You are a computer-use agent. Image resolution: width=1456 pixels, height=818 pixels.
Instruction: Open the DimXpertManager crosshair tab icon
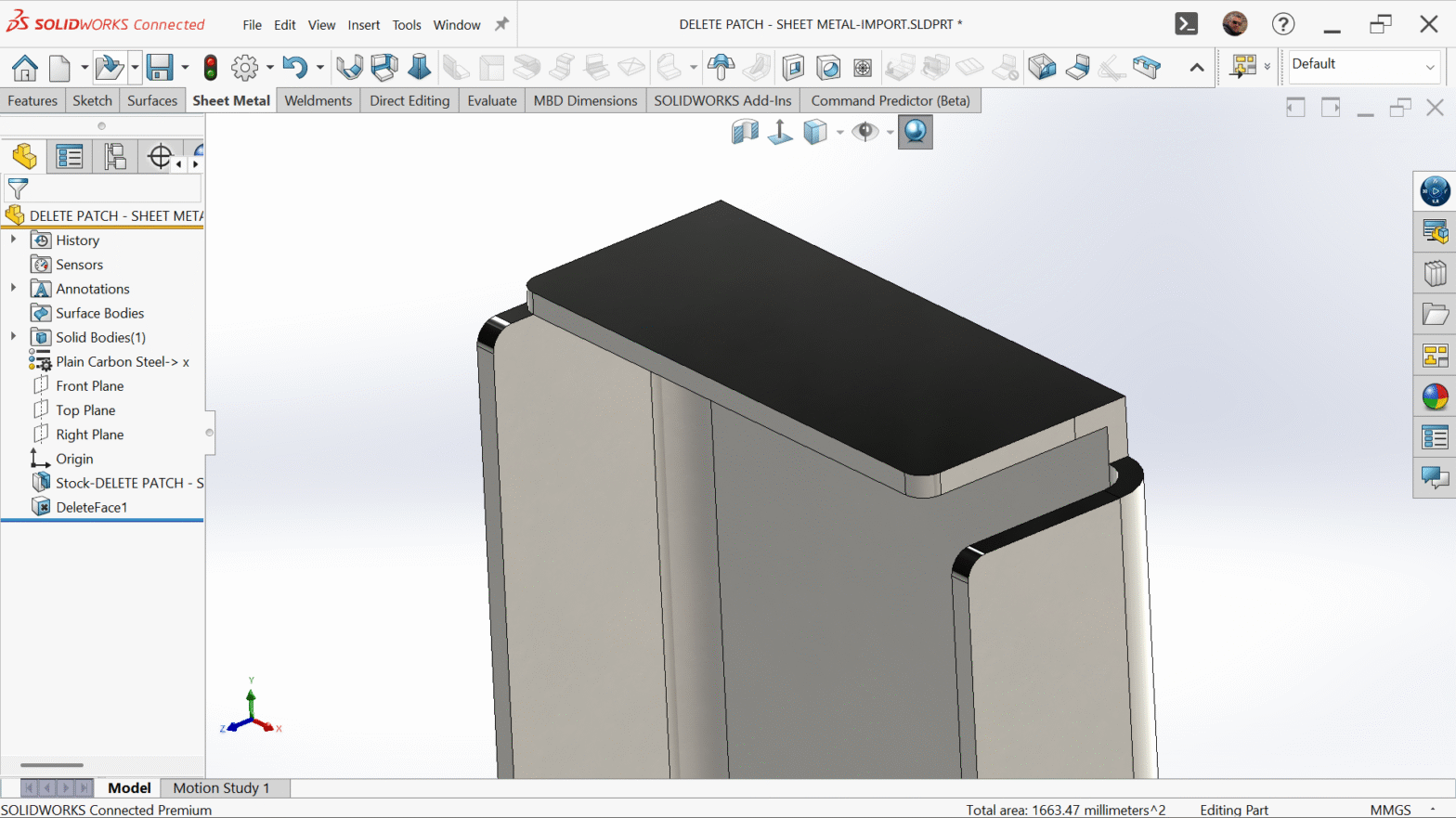[160, 156]
